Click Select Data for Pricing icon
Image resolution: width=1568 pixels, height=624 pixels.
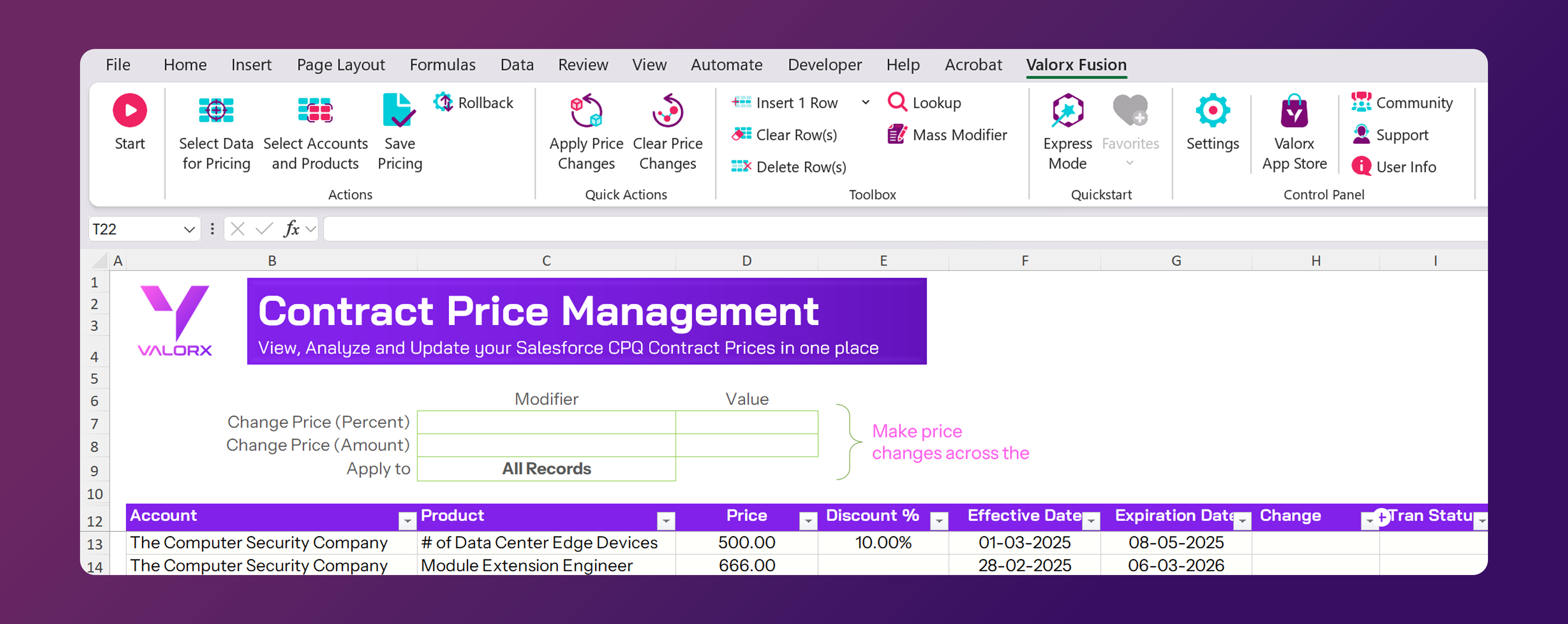coord(216,111)
